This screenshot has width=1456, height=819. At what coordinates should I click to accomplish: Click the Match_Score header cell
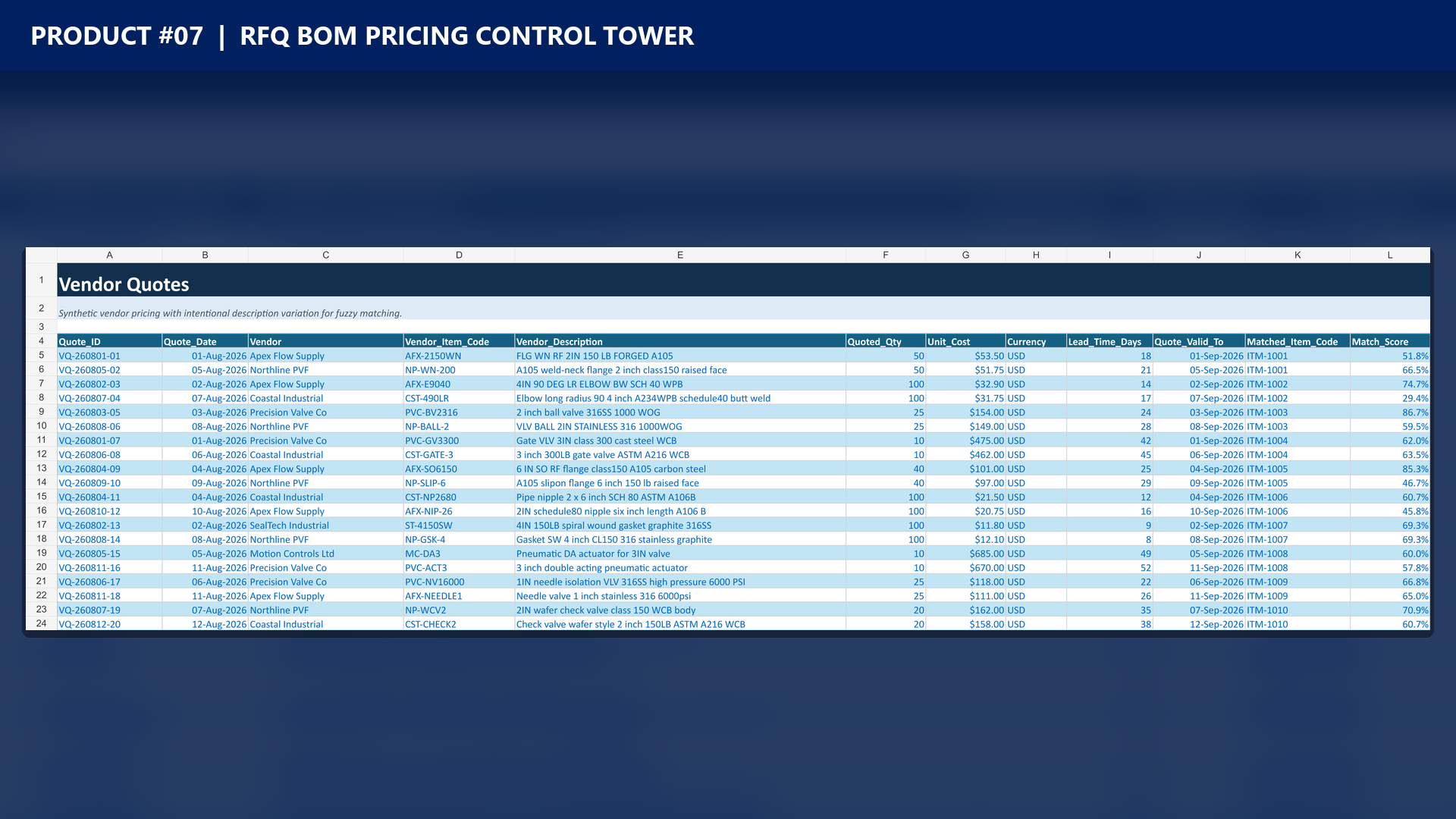pos(1389,341)
